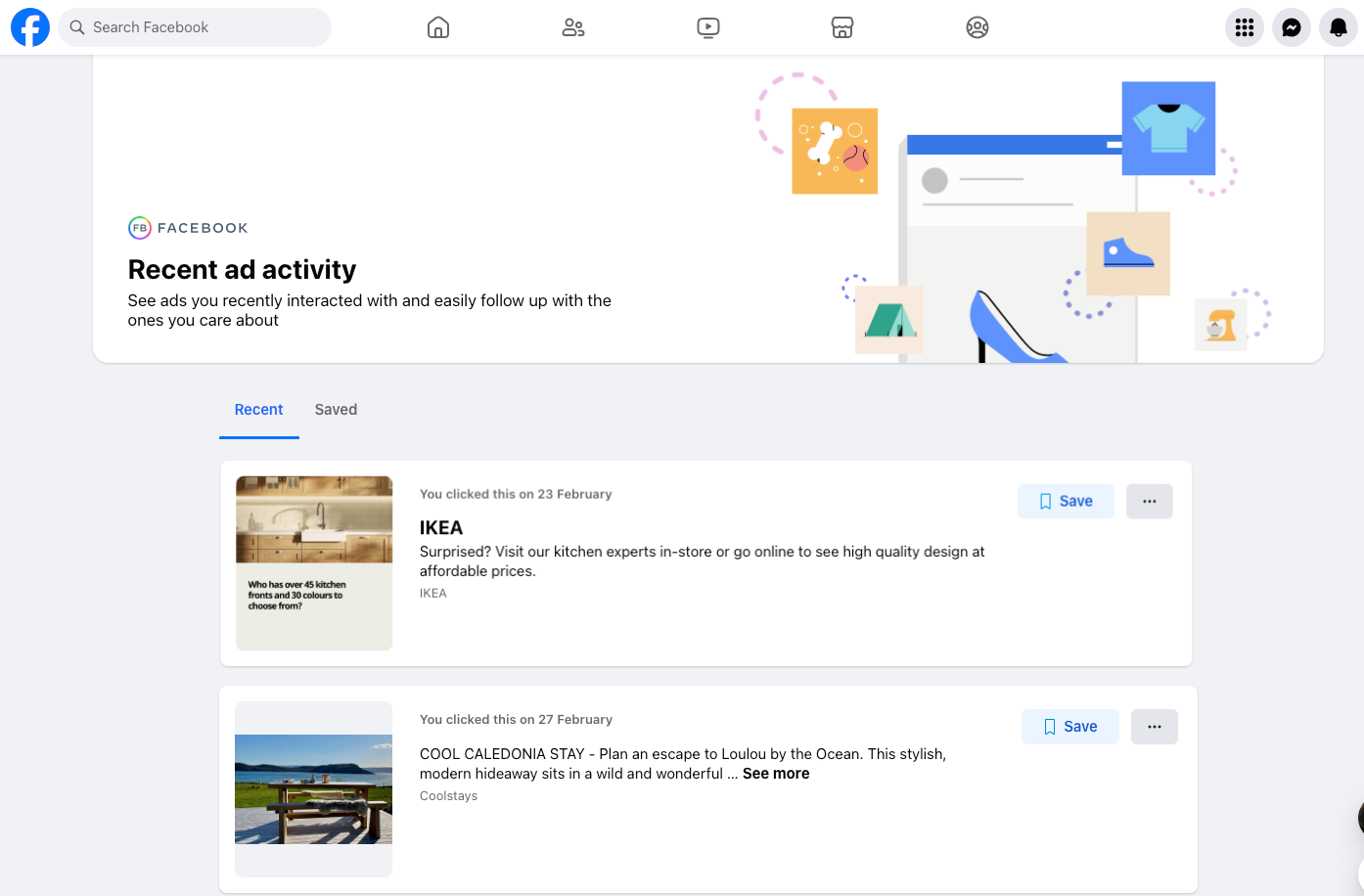Open the Marketplace icon
Viewport: 1364px width, 896px height.
(842, 27)
